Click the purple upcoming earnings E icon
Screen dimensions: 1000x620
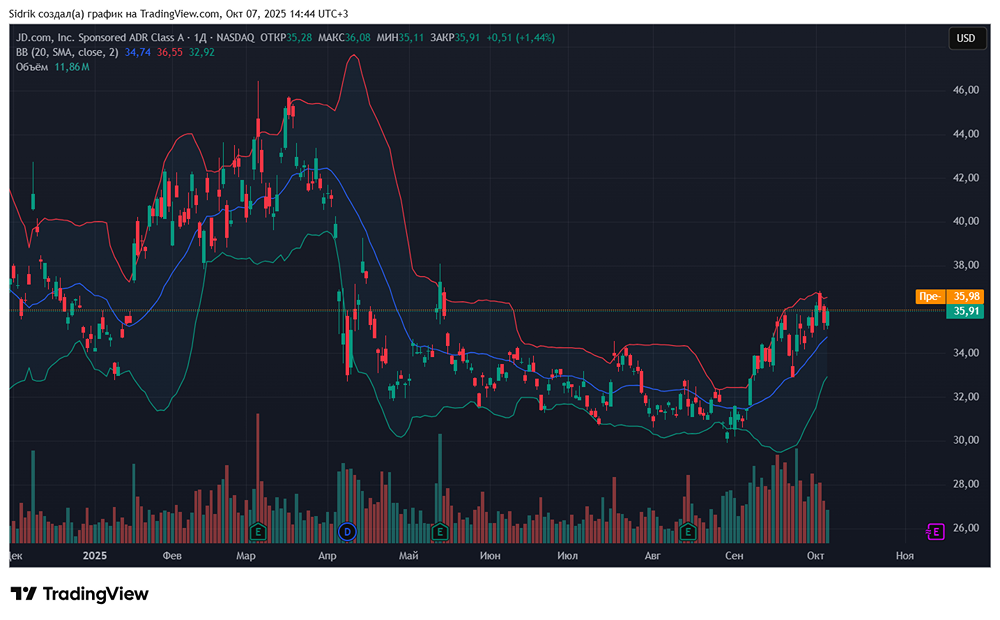pos(936,531)
